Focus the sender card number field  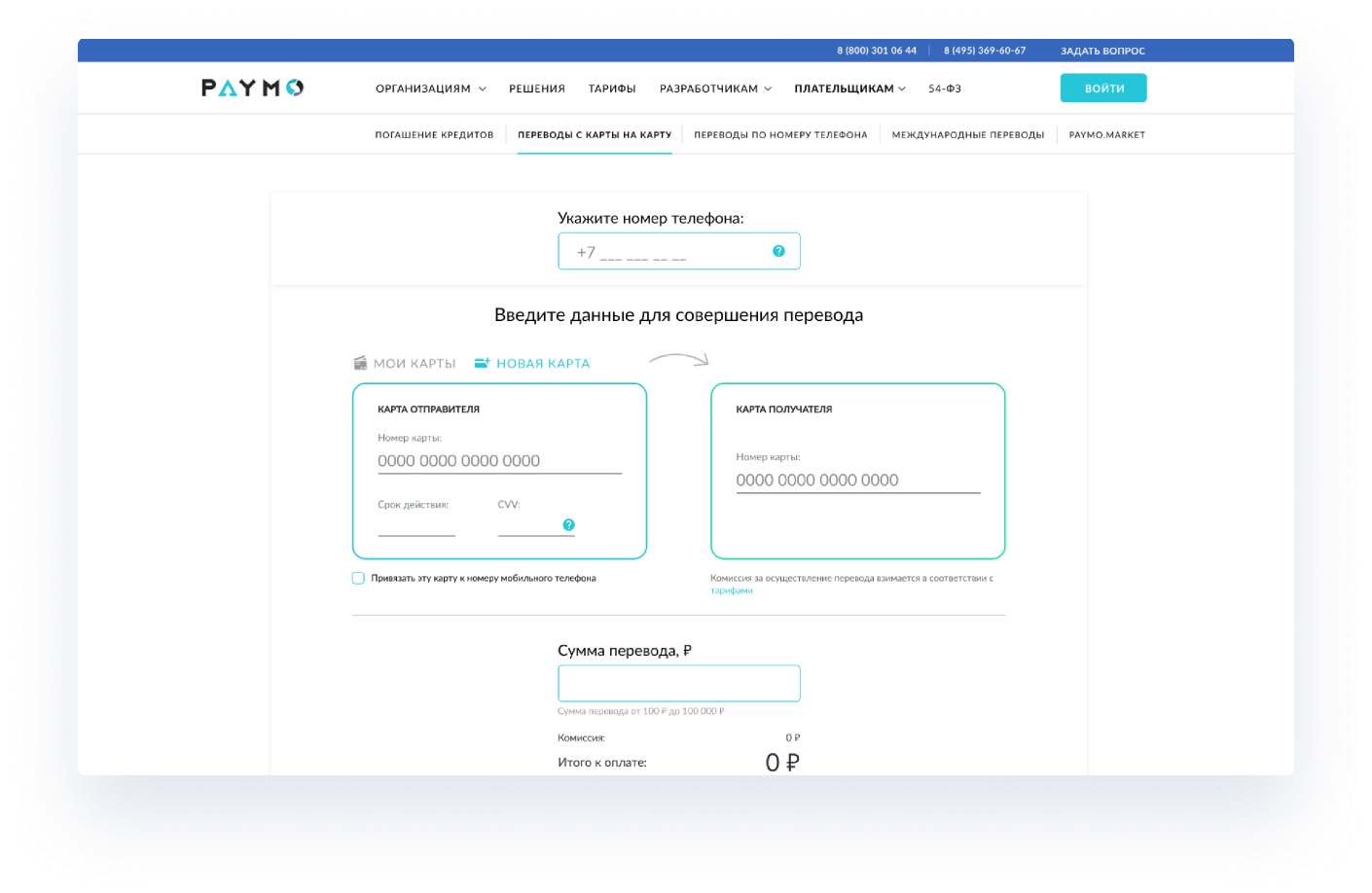pos(499,461)
